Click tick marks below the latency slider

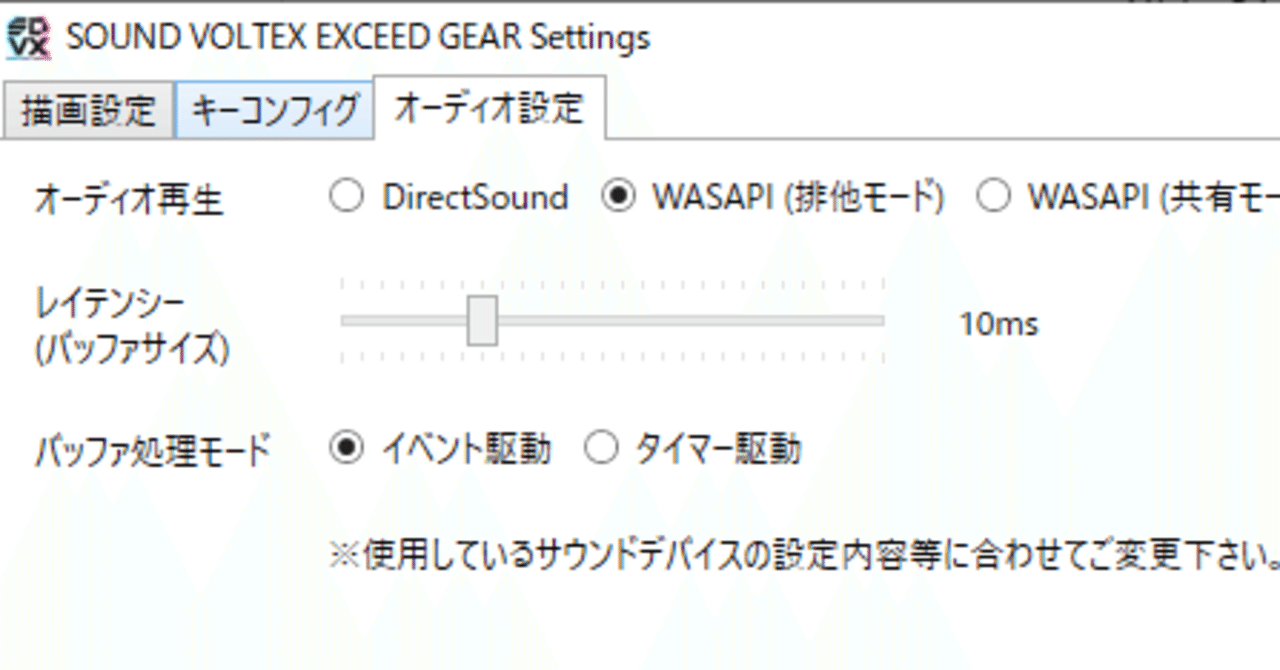pyautogui.click(x=613, y=357)
